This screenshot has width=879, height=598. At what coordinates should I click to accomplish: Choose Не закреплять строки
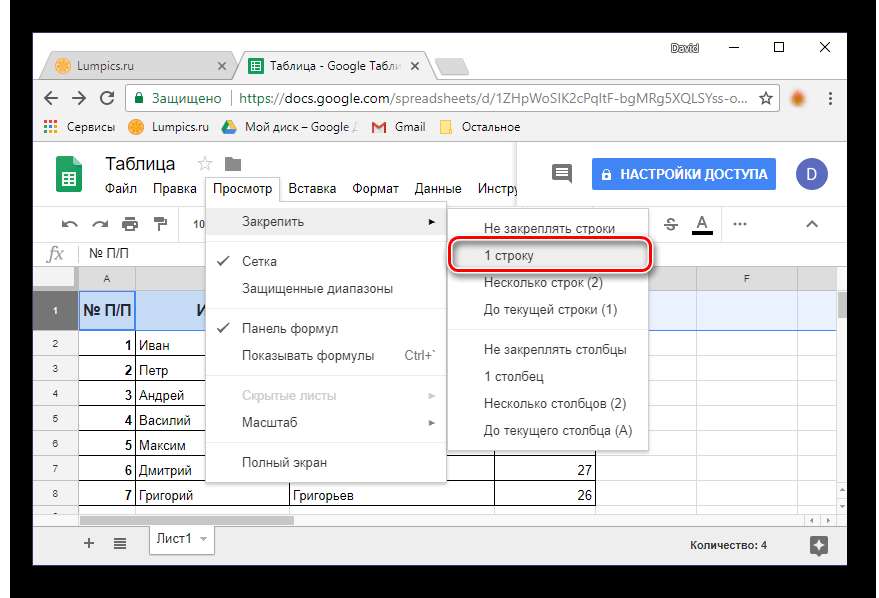pyautogui.click(x=548, y=229)
